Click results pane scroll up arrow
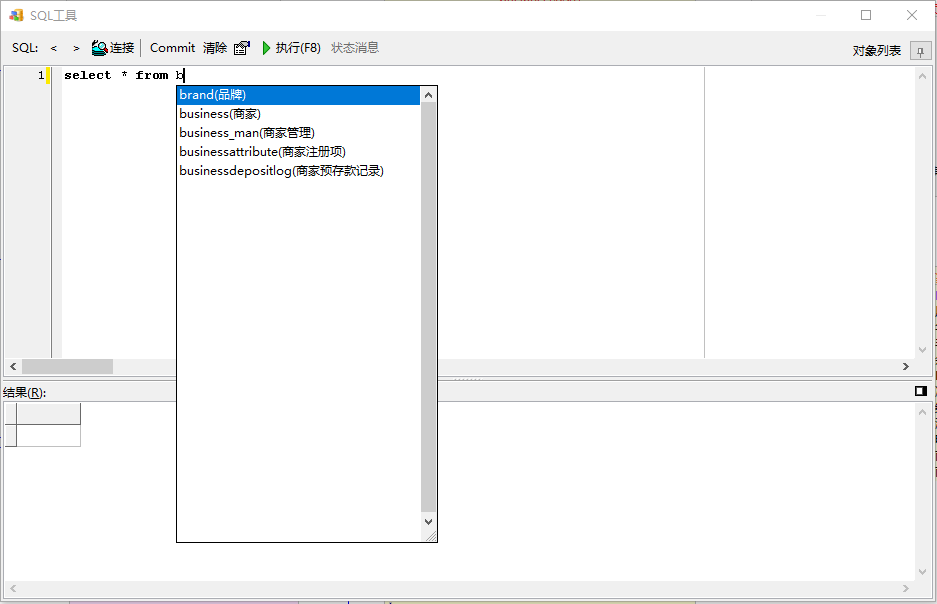The width and height of the screenshot is (937, 604). 922,412
